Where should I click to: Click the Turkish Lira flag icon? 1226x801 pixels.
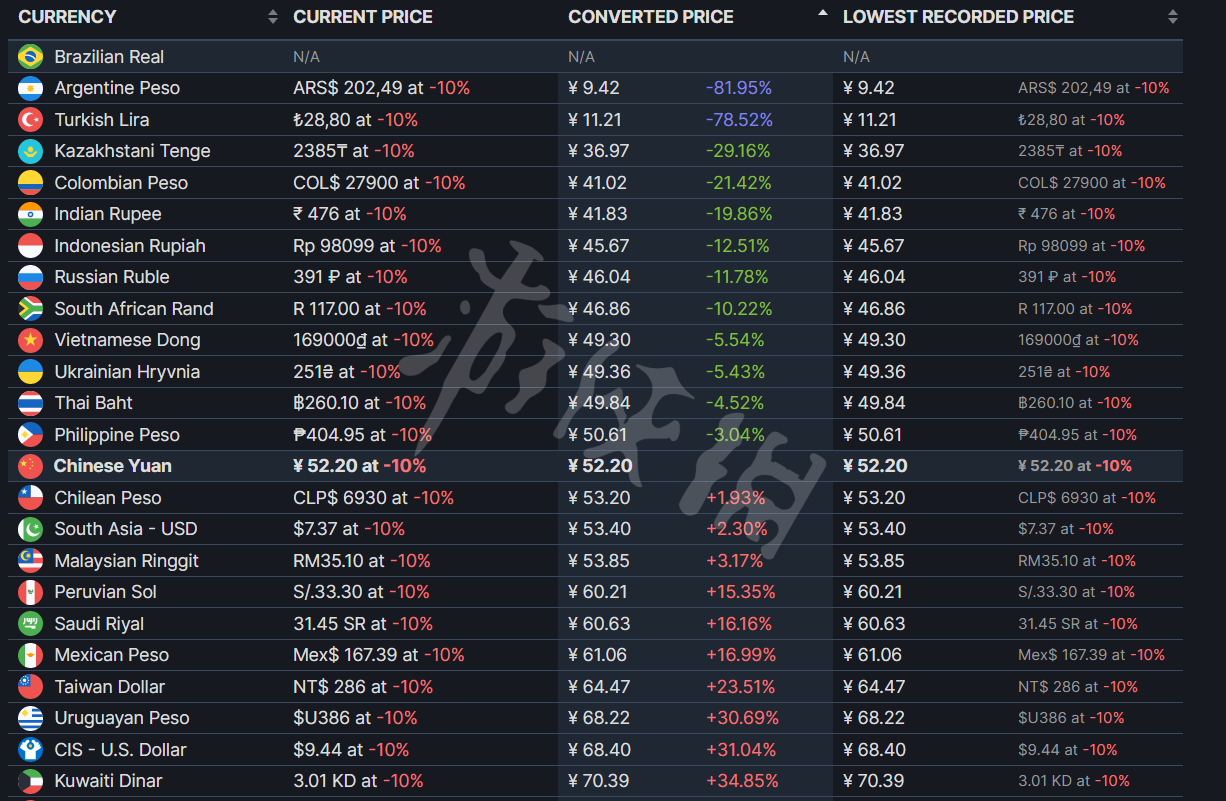30,120
